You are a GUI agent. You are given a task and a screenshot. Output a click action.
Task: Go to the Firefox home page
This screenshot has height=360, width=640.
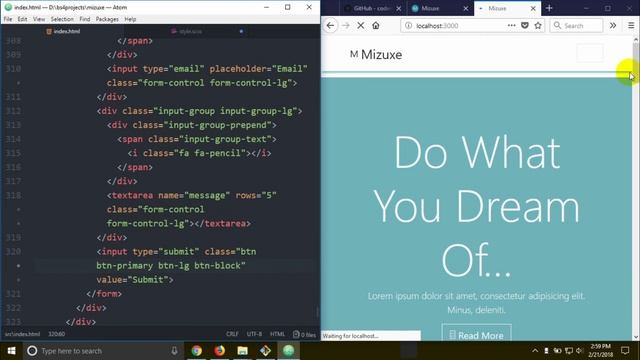point(376,25)
